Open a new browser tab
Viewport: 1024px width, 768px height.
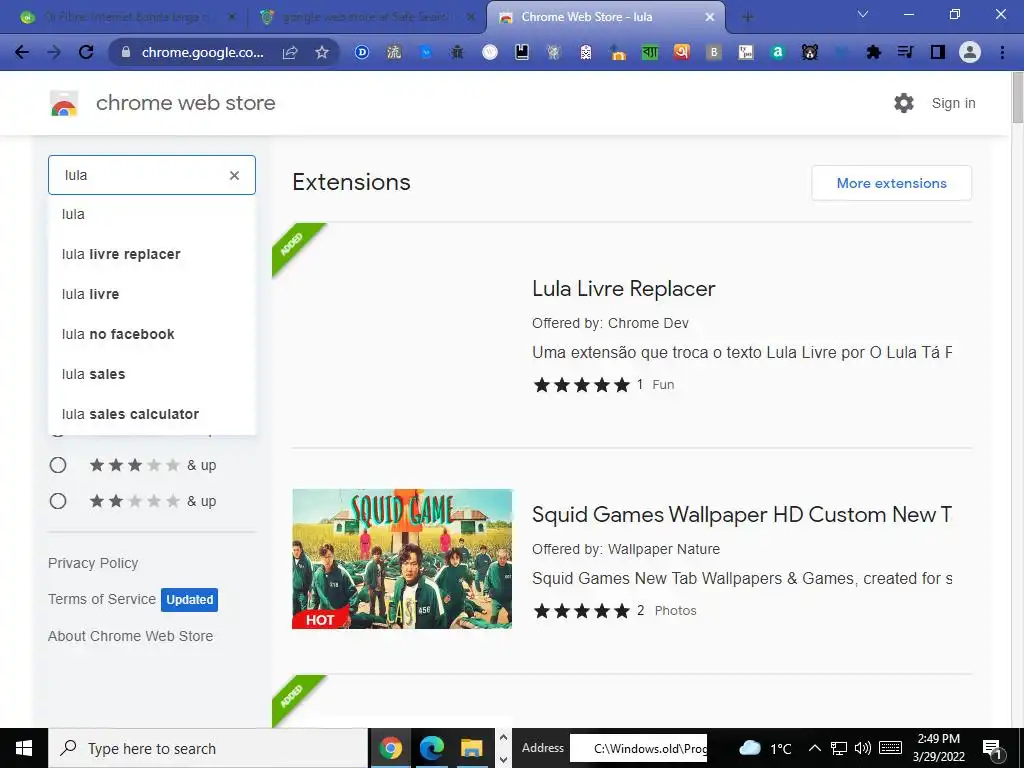[x=748, y=18]
